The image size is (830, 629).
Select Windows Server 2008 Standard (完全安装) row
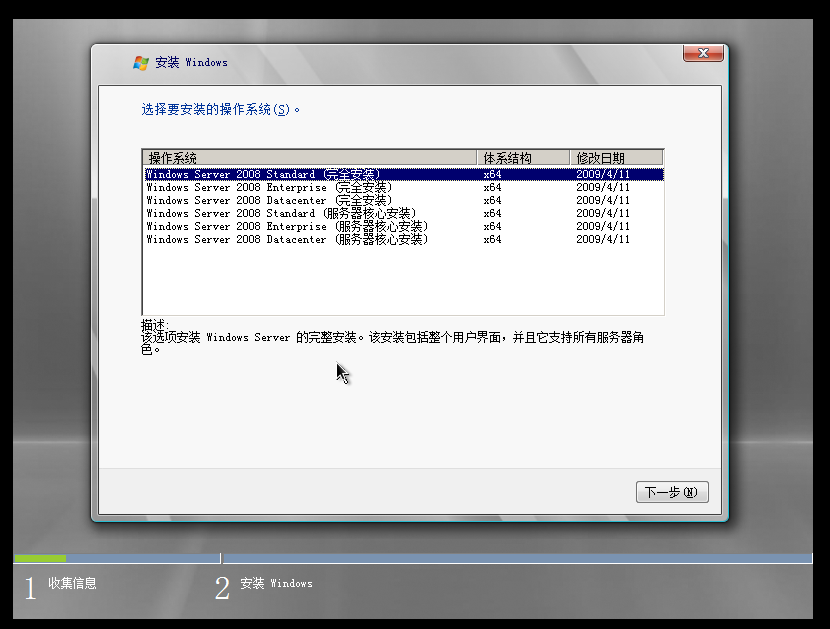coord(404,174)
